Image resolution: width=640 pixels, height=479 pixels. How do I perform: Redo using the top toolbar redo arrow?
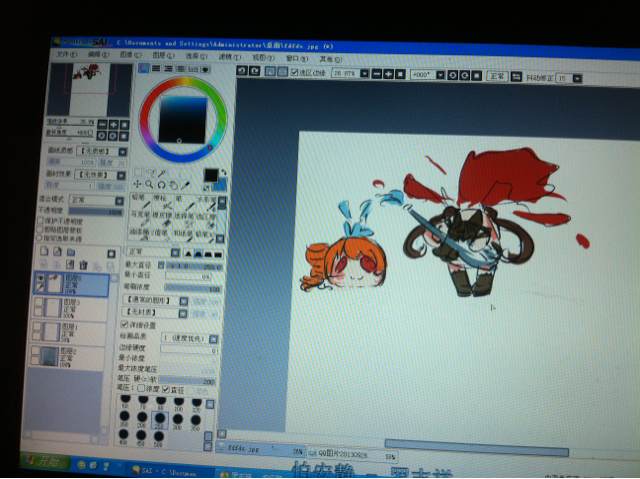[x=254, y=71]
